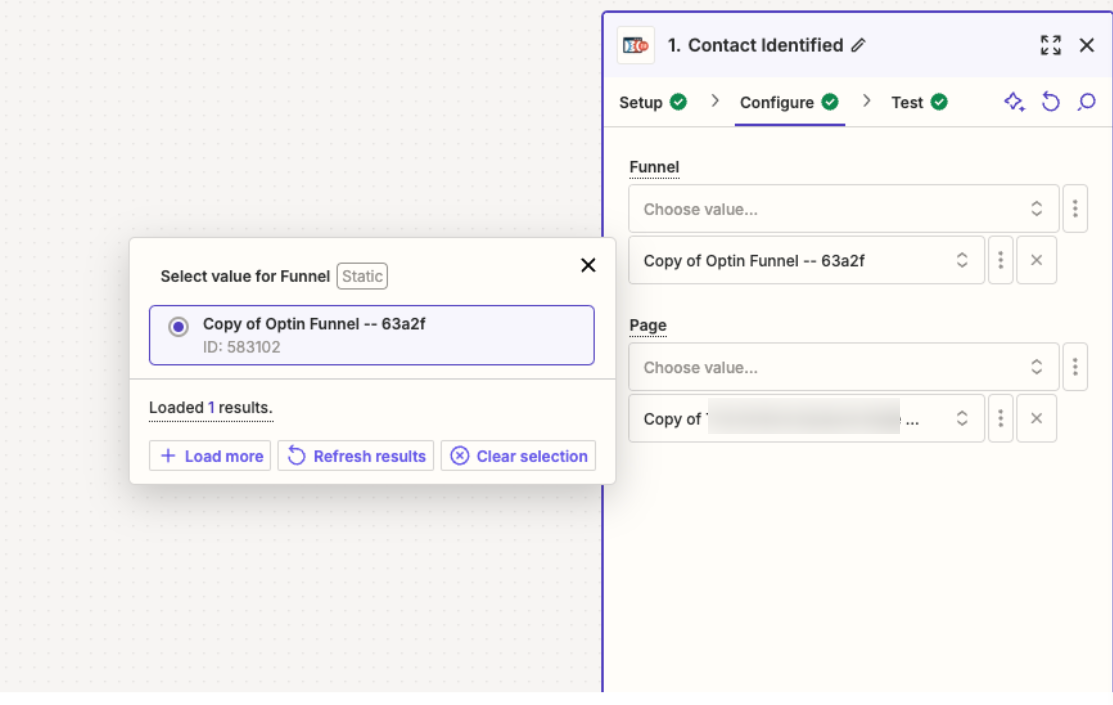1113x705 pixels.
Task: Switch to the Test tab
Action: click(x=918, y=102)
